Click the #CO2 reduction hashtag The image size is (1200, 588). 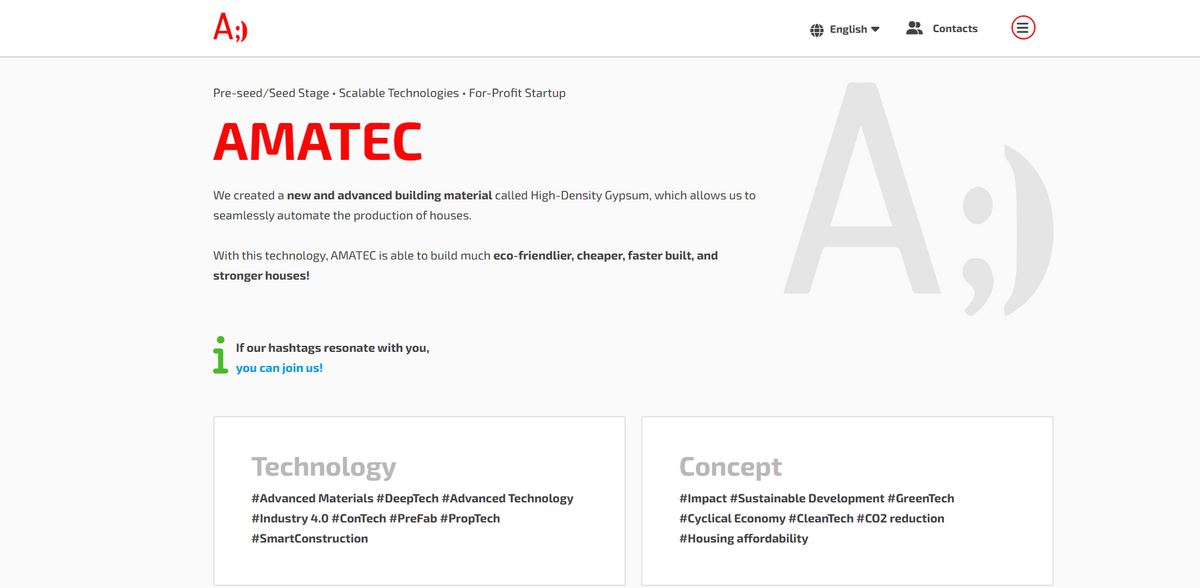(x=900, y=518)
